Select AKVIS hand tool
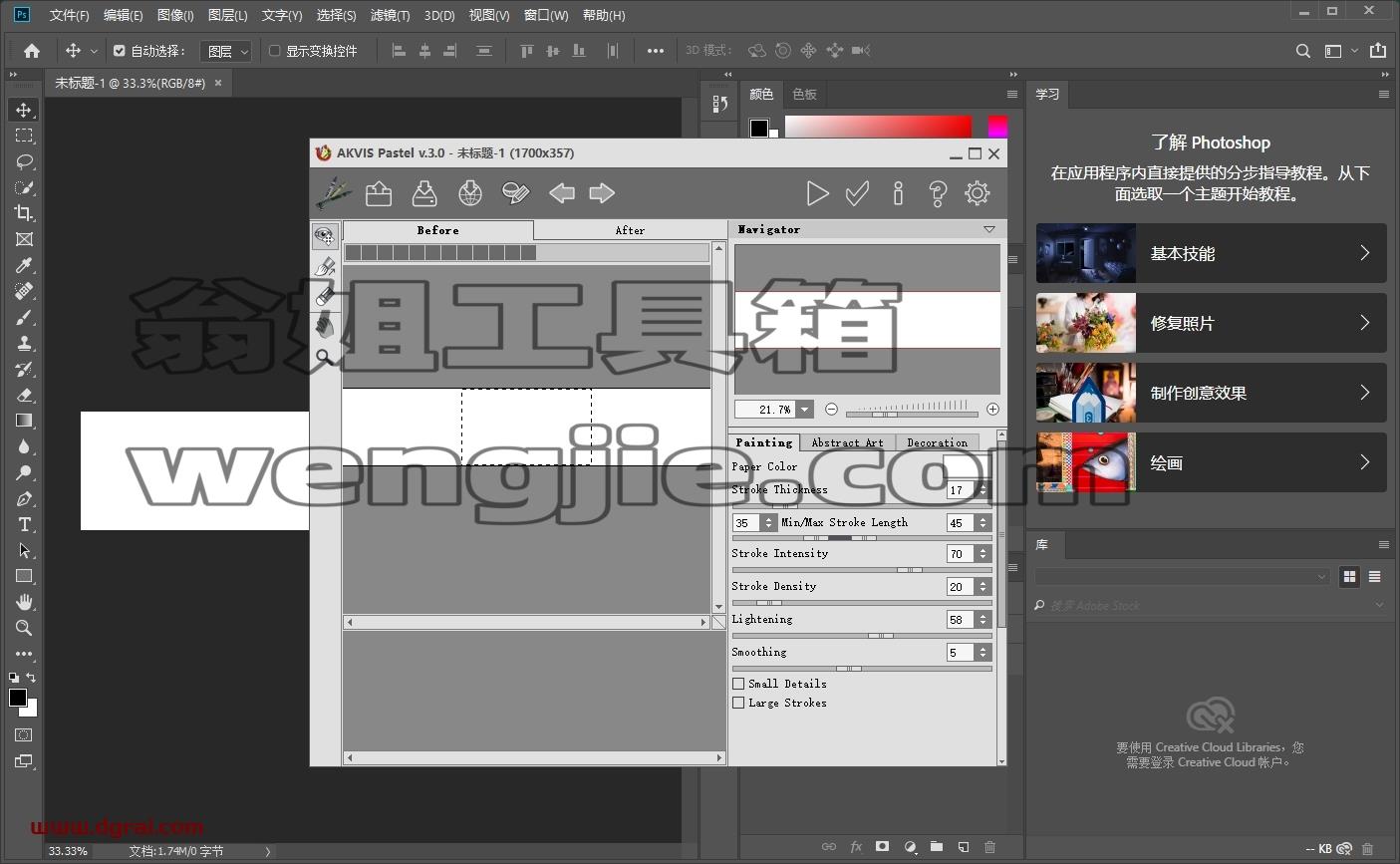The height and width of the screenshot is (864, 1400). (325, 326)
